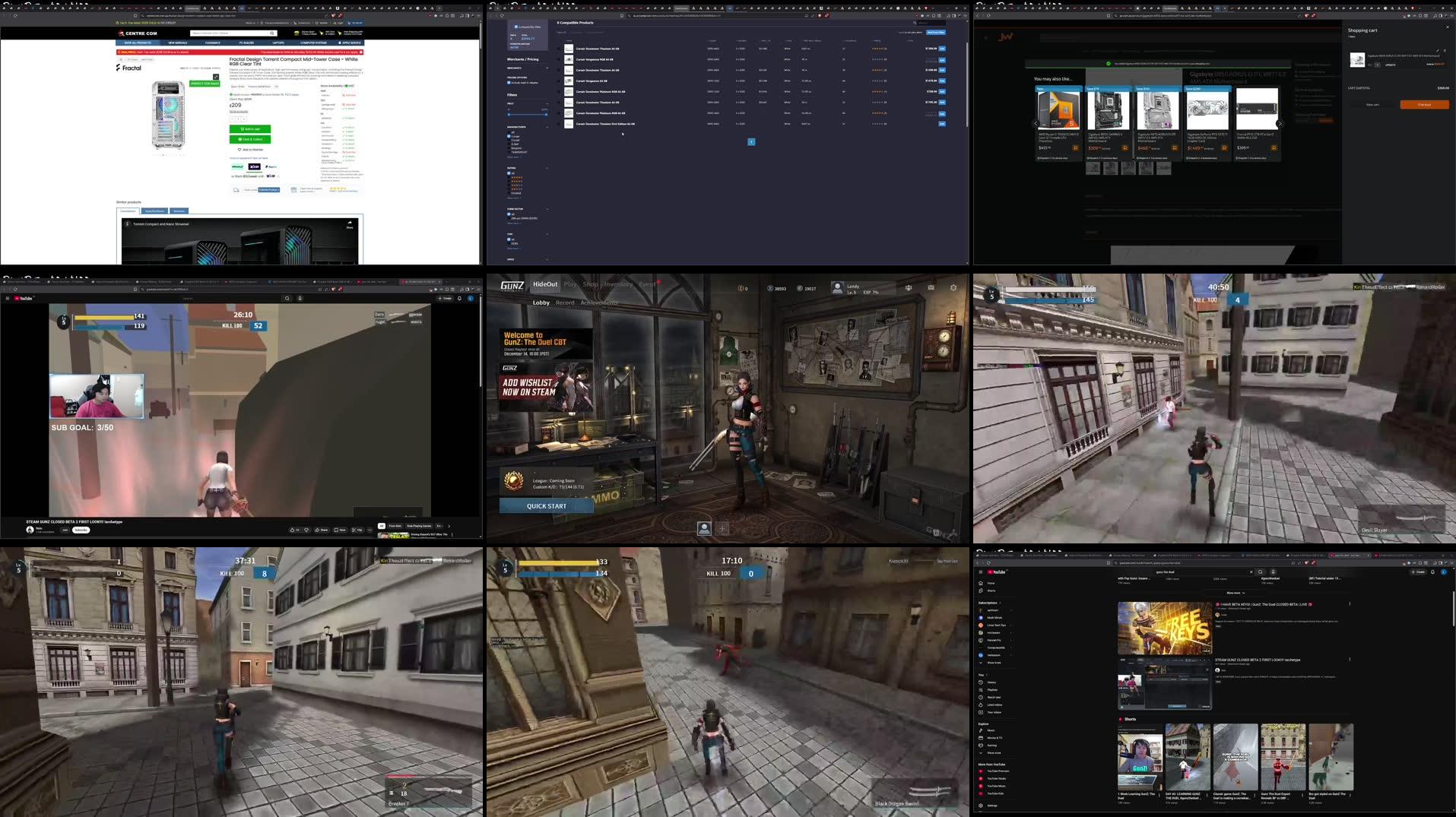Viewport: 1456px width, 817px height.
Task: Select the character avatar icon at bottom of GunZ hideout
Action: coord(704,528)
